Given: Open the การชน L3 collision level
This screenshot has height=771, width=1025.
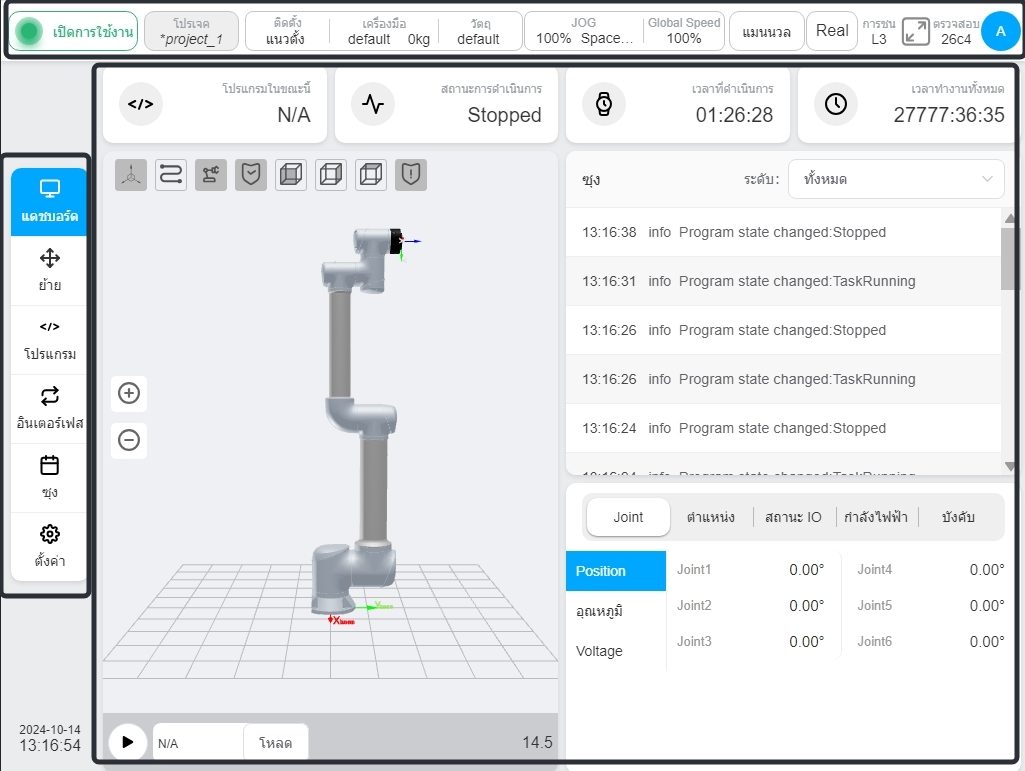Looking at the screenshot, I should (879, 31).
